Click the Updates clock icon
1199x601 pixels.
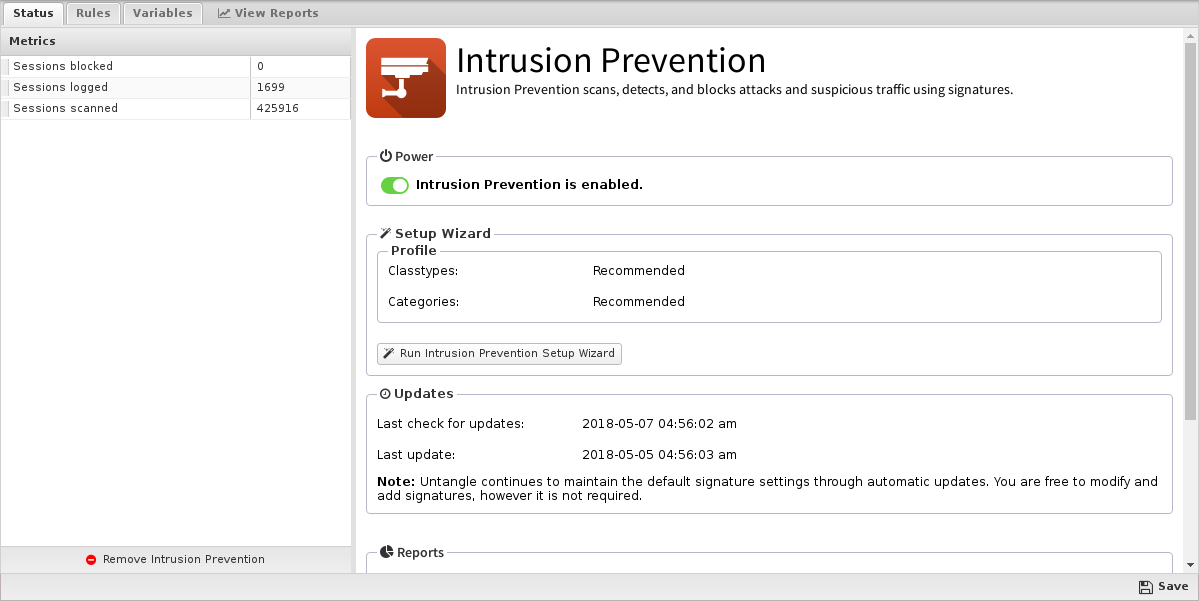click(385, 394)
